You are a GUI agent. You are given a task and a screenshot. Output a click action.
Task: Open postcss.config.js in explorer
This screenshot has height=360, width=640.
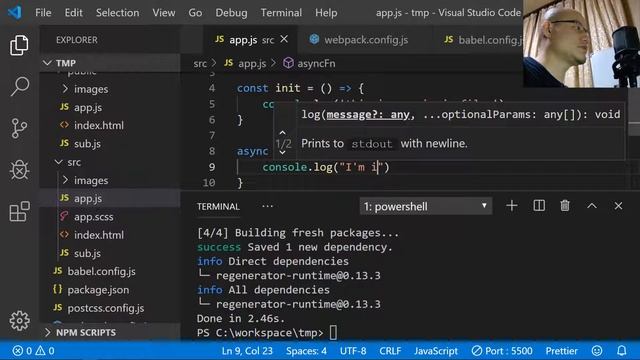click(x=106, y=308)
